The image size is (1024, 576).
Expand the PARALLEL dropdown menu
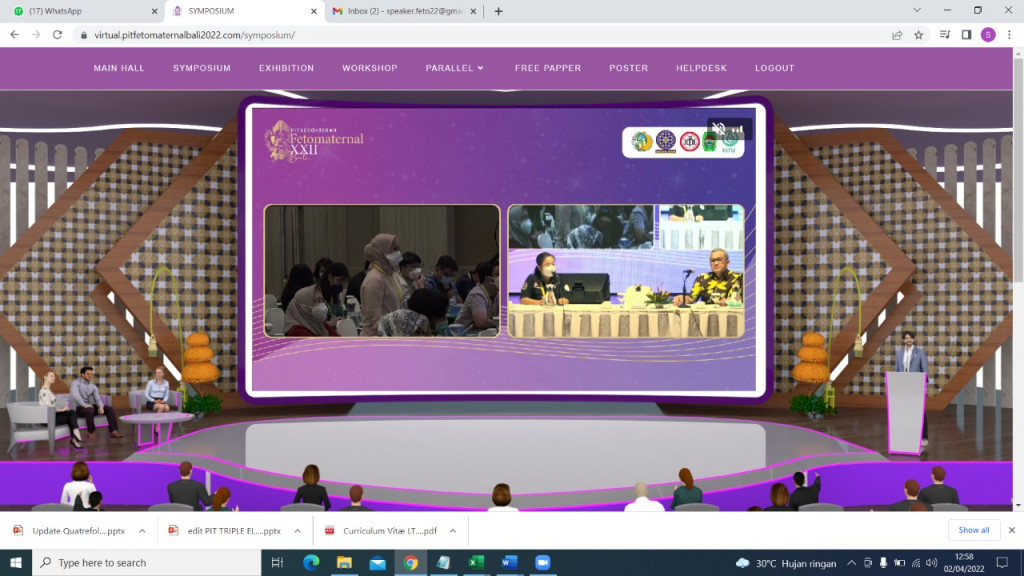point(454,68)
